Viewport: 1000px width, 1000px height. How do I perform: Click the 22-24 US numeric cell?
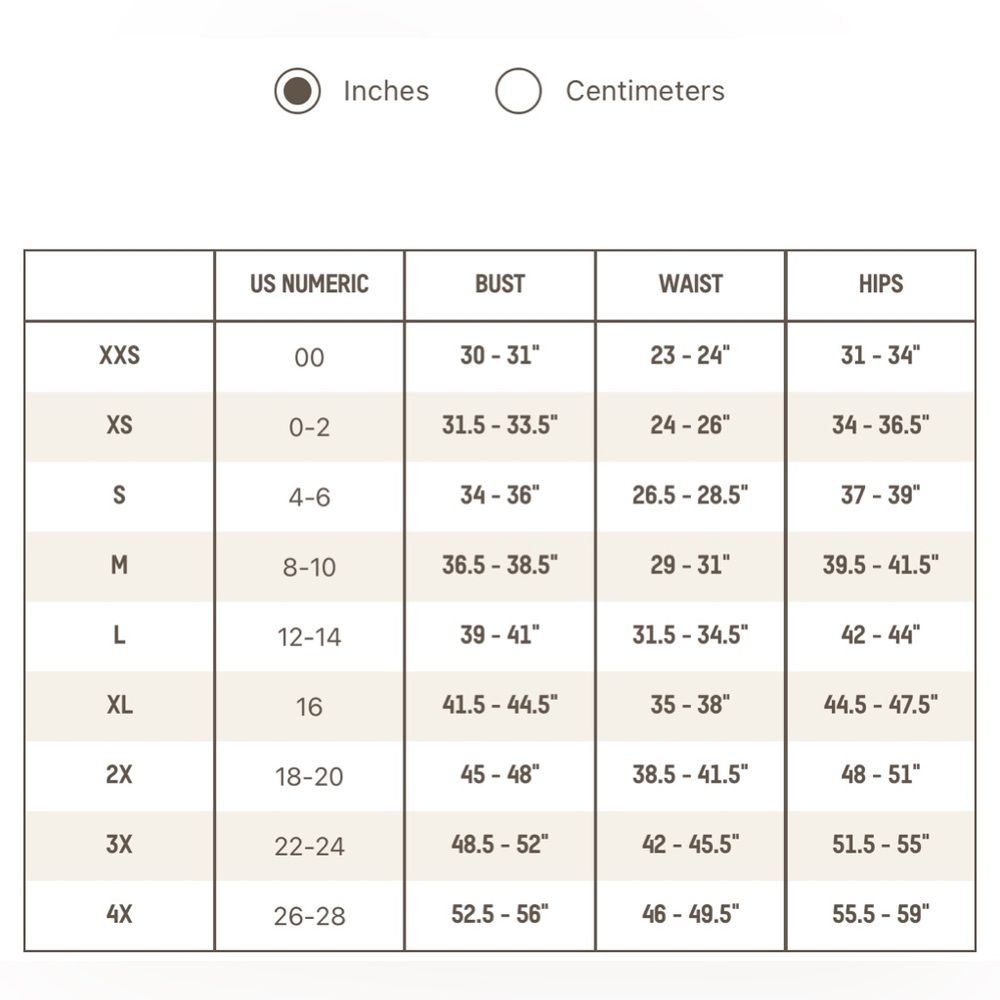tap(309, 846)
